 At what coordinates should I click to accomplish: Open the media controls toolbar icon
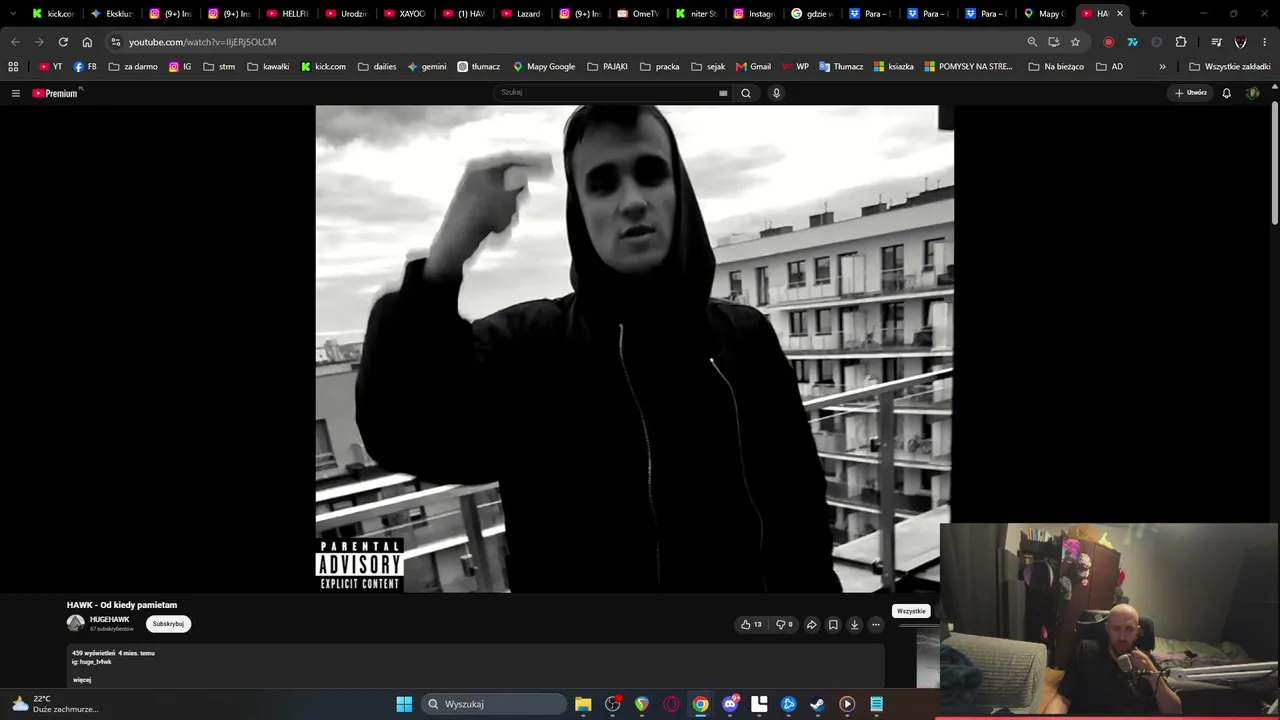pos(1216,42)
